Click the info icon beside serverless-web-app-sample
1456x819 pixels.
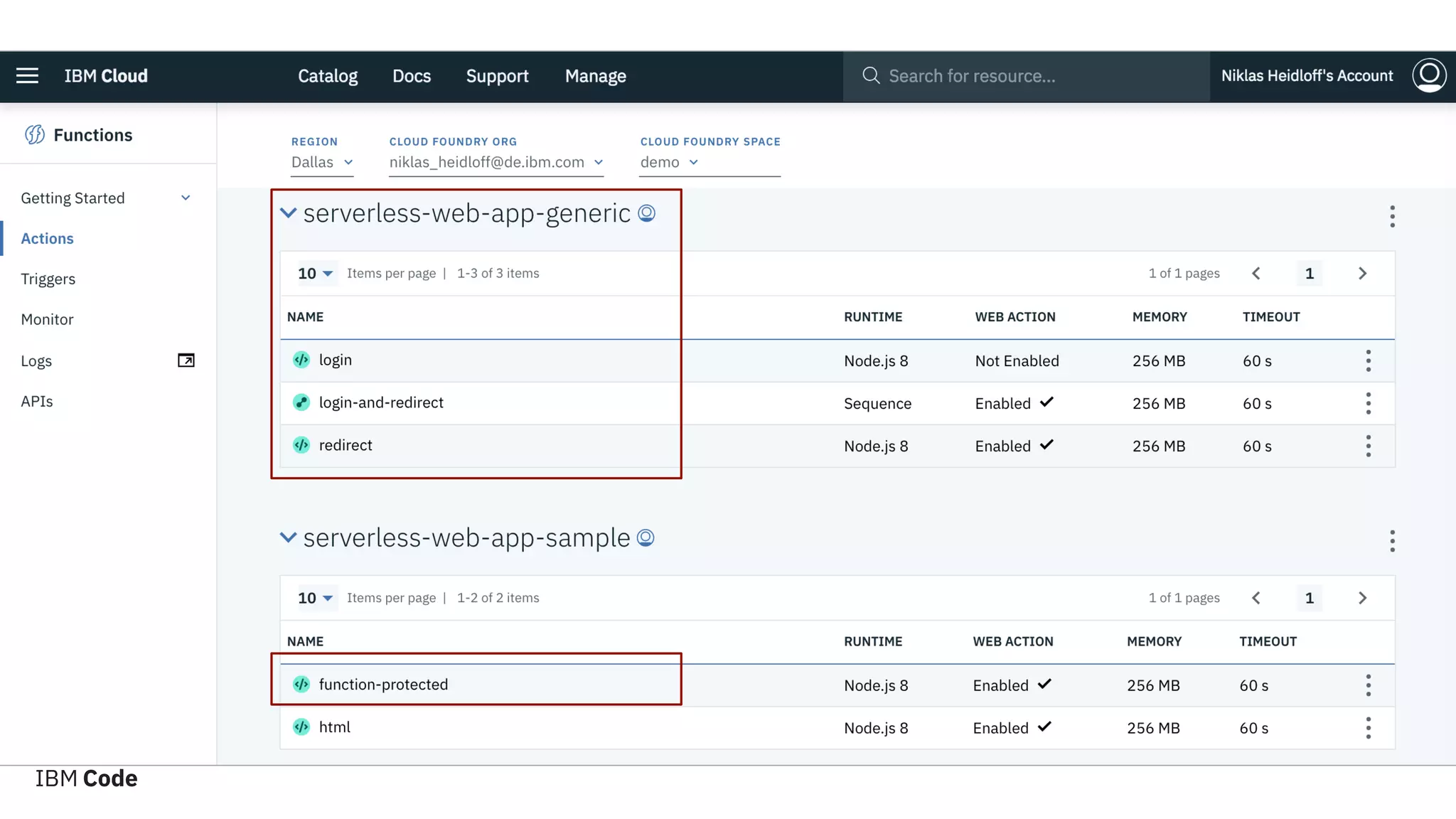tap(646, 538)
